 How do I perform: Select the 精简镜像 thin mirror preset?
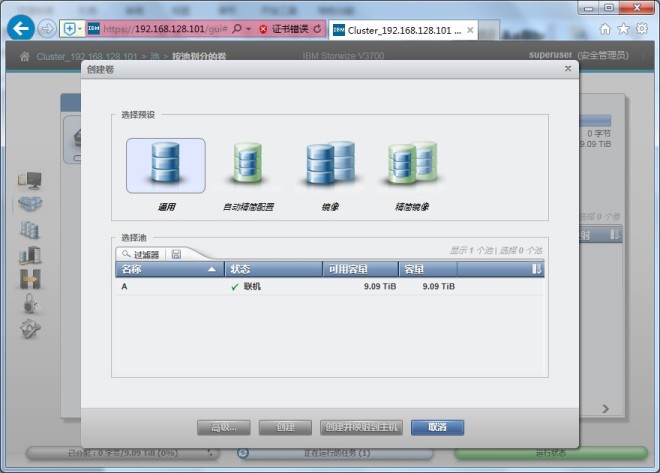click(412, 166)
